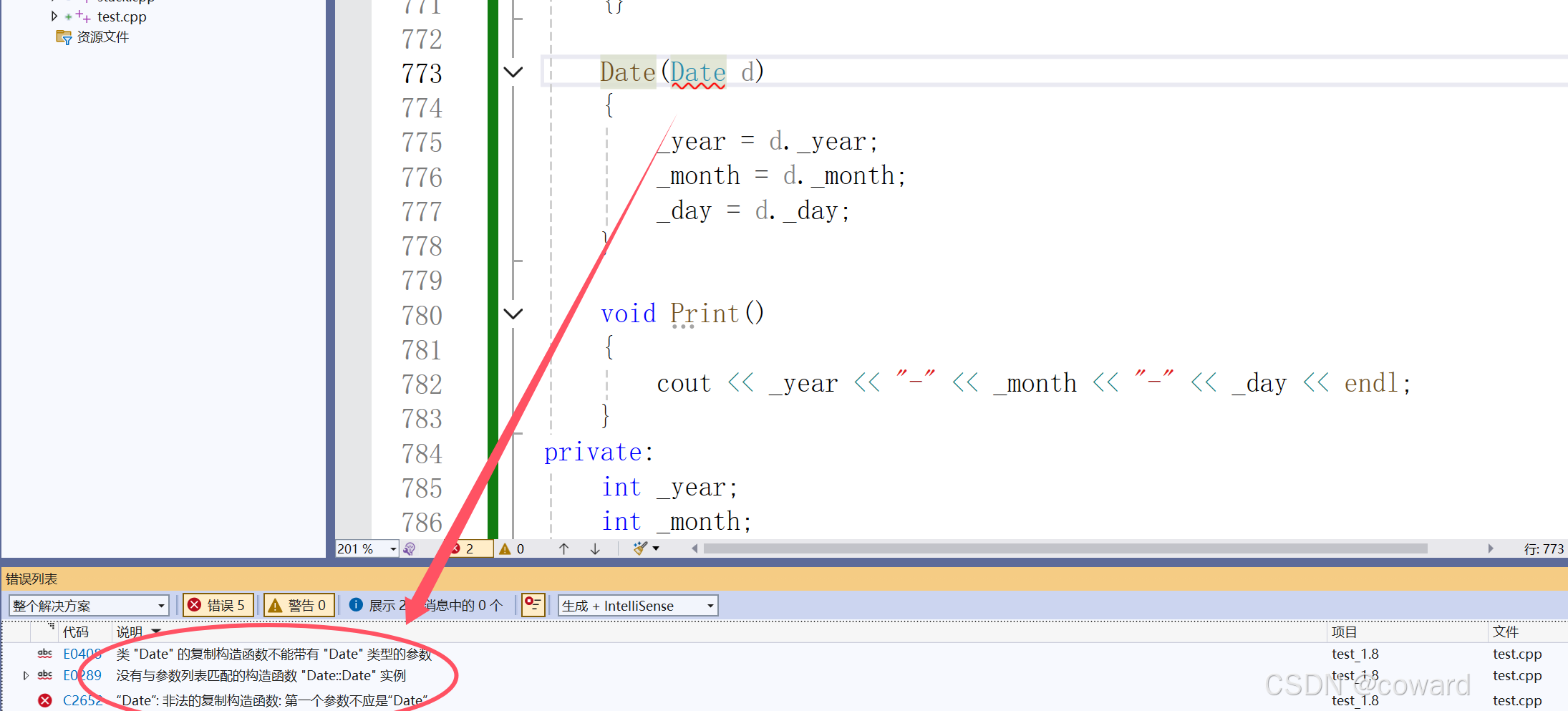Click test.cpp file cell in E0408 row
The width and height of the screenshot is (1568, 711).
click(x=1517, y=654)
